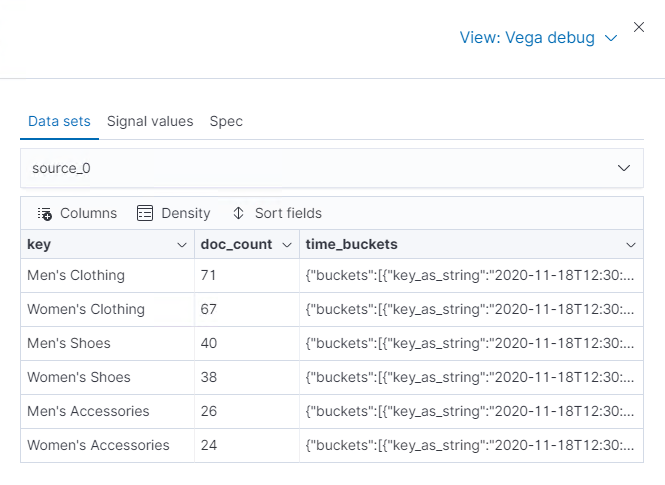Select the Men's Clothing key cell

(x=76, y=275)
